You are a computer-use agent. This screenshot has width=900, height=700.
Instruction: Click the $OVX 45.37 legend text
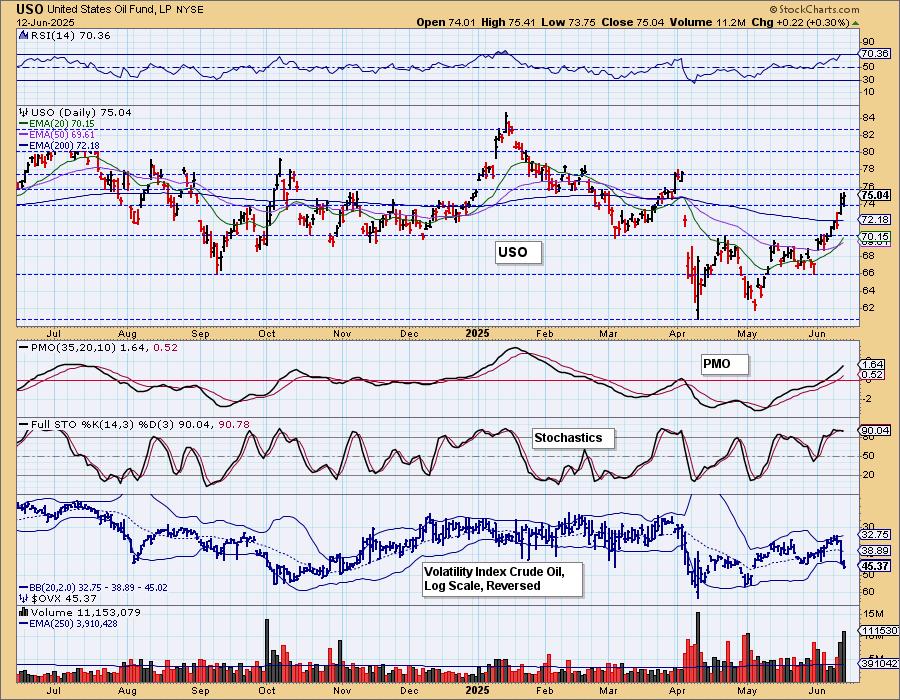click(63, 598)
